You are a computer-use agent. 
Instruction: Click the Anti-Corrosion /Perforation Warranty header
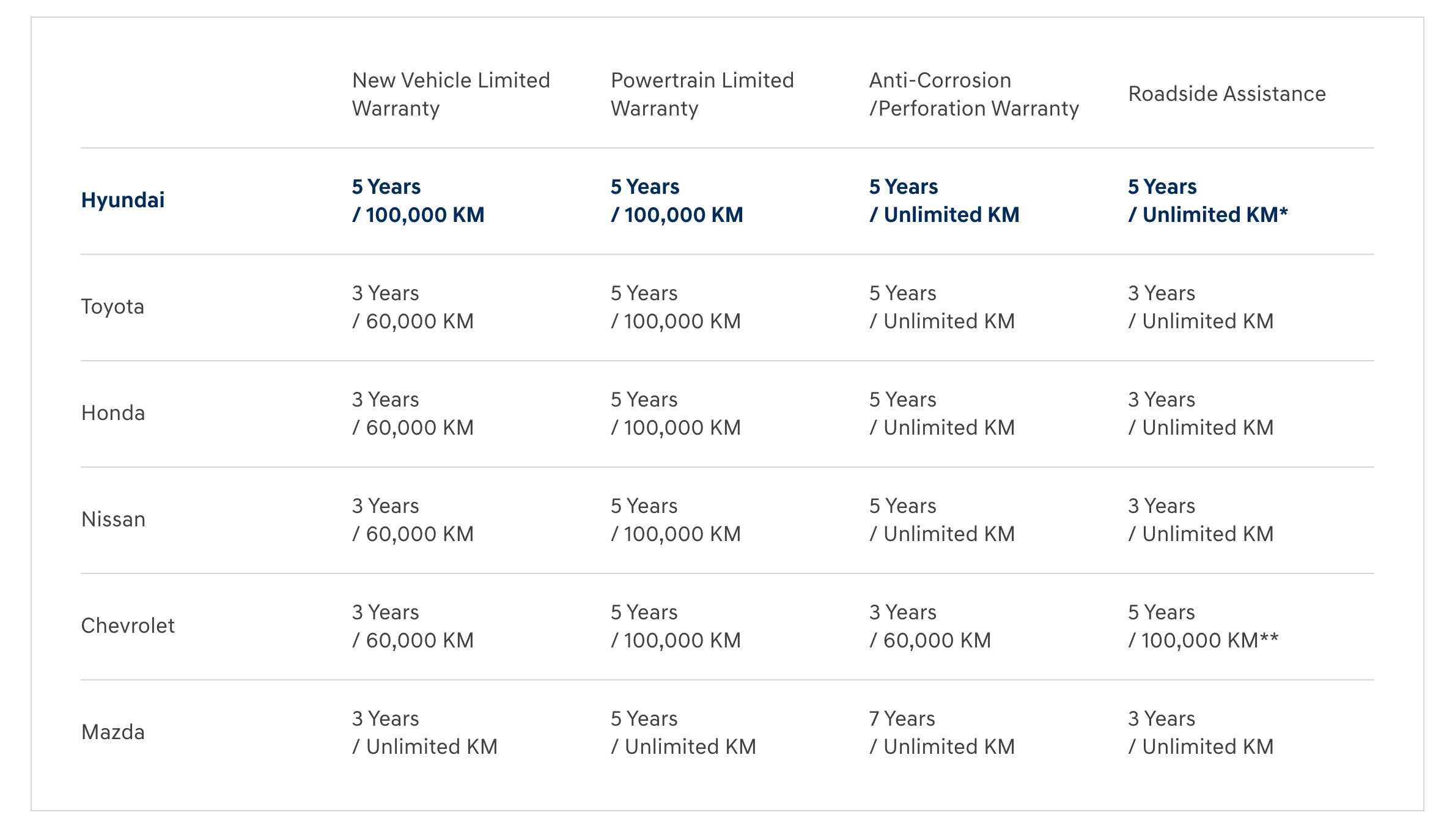[974, 94]
